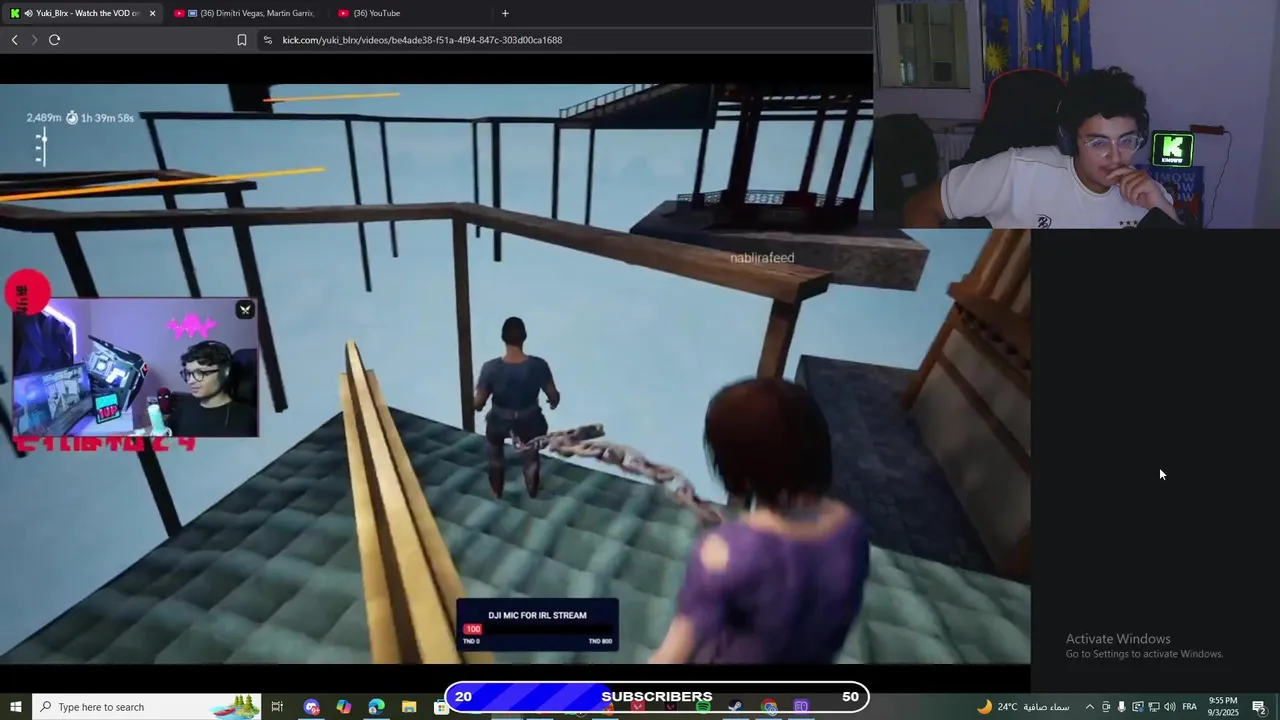The width and height of the screenshot is (1280, 720).
Task: Go back to the previous page
Action: 14,40
